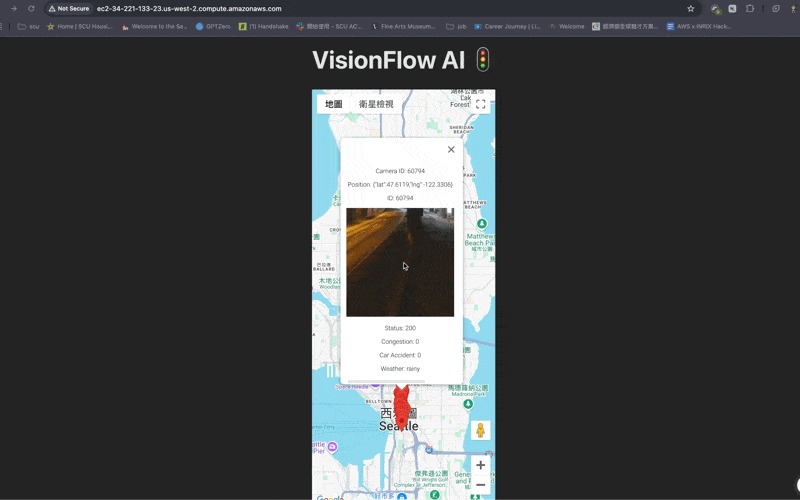Click the Status: 200 text
This screenshot has height=500, width=800.
pos(400,328)
